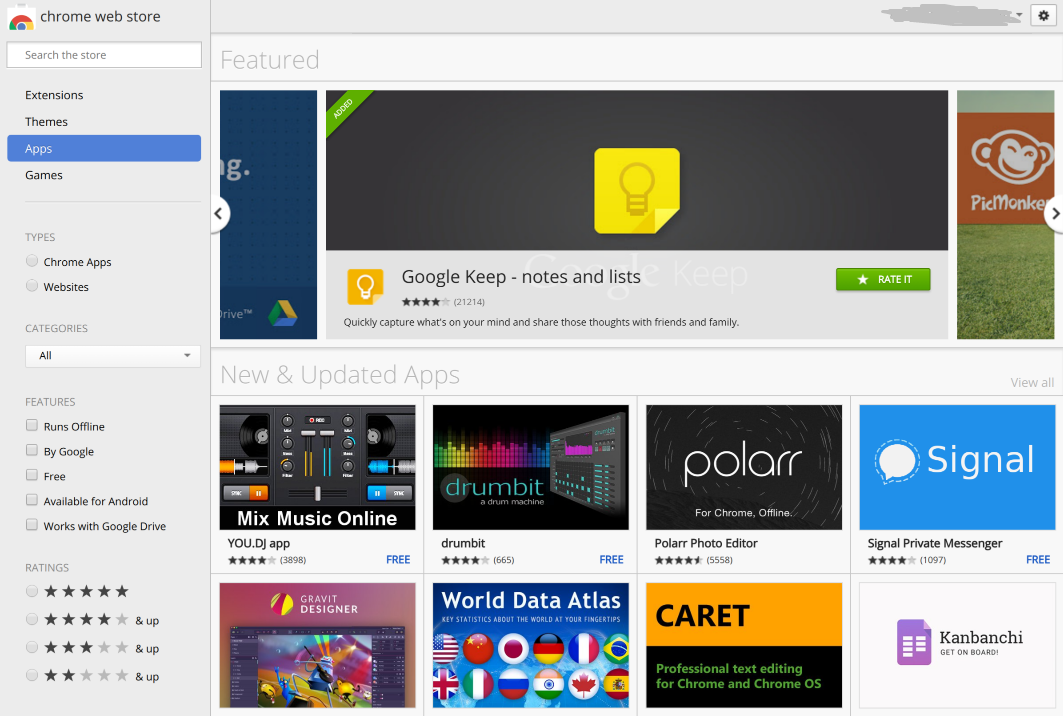Click the Google Keep star rating
Viewport: 1063px width, 716px height.
click(x=426, y=302)
